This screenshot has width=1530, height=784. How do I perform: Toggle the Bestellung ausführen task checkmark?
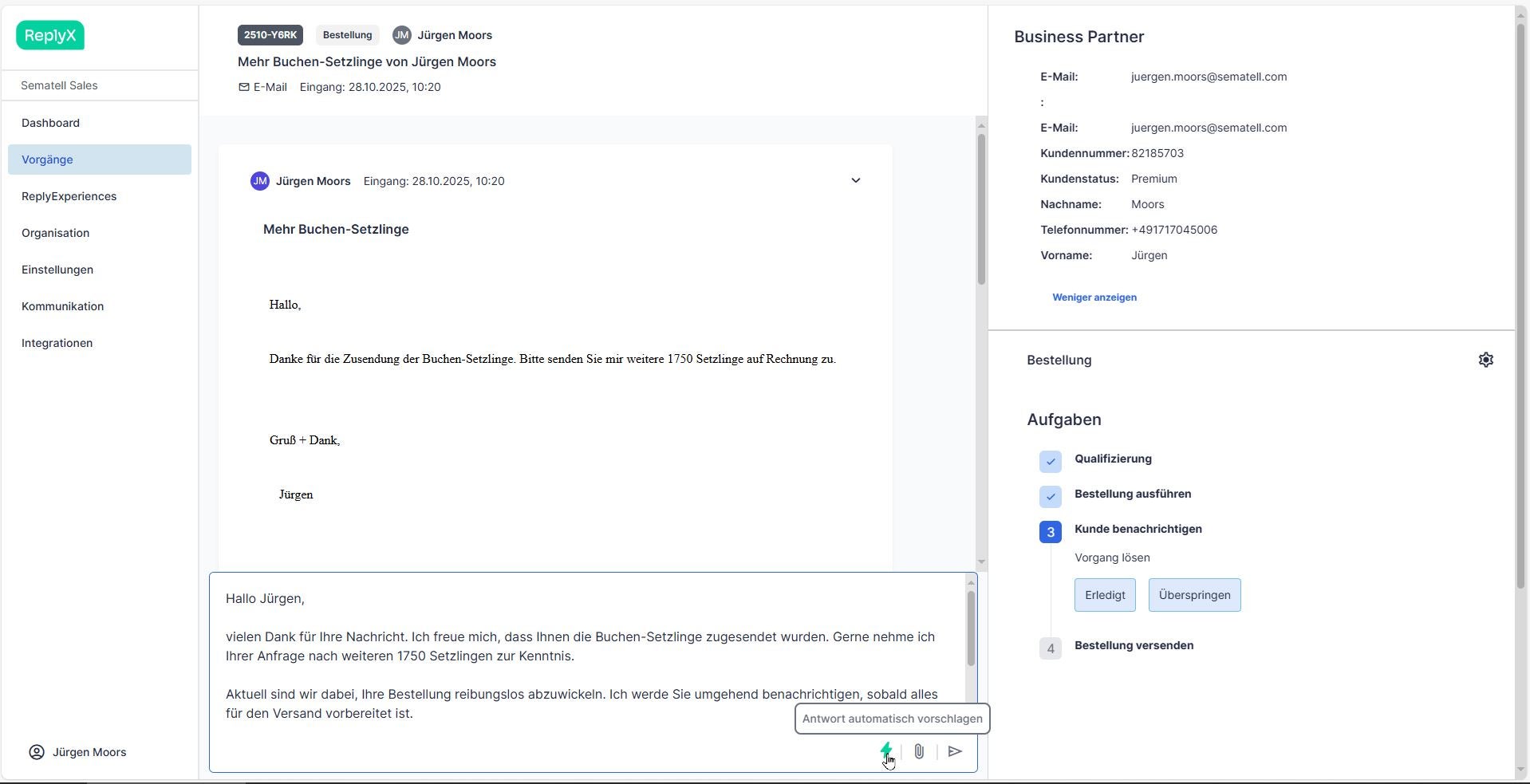(x=1051, y=497)
